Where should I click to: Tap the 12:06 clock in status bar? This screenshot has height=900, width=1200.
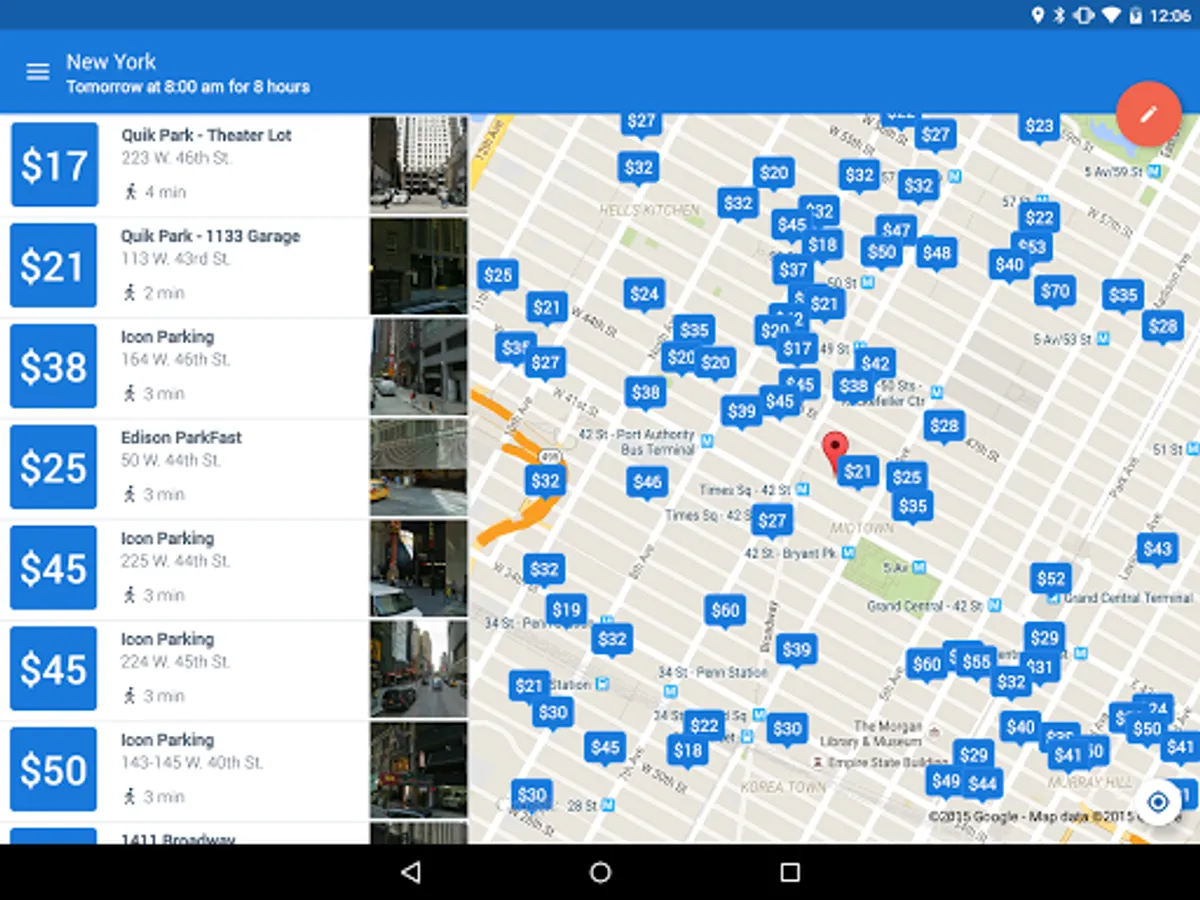pos(1170,15)
